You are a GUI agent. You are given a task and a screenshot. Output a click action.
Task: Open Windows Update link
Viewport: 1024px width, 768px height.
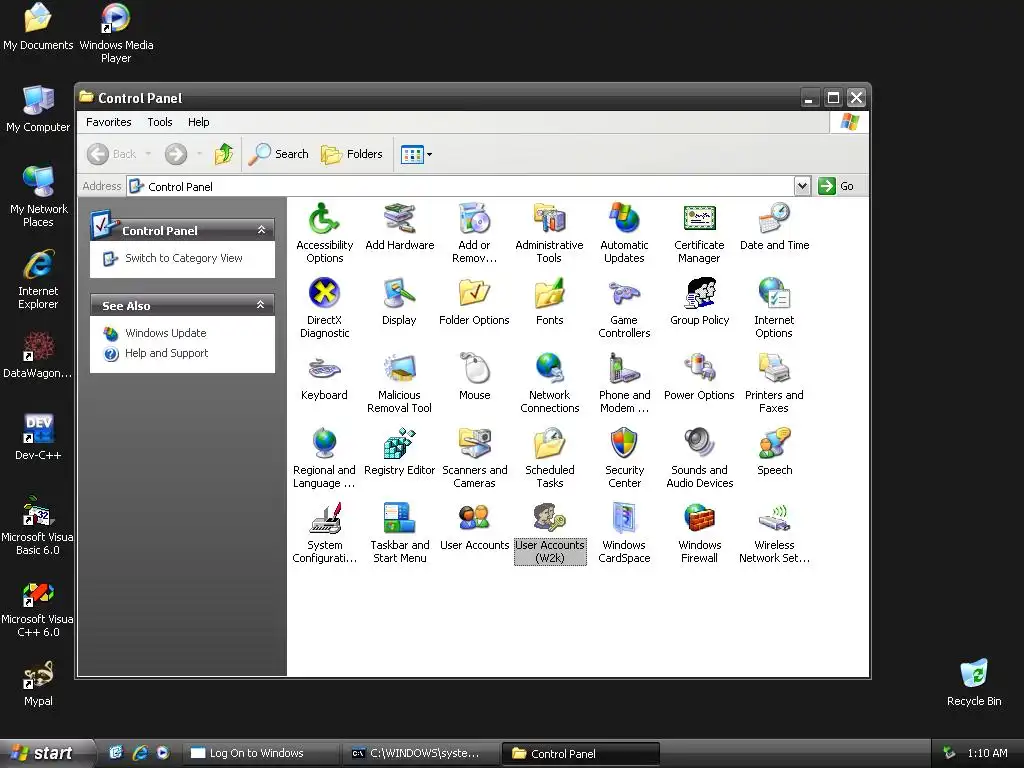[166, 333]
